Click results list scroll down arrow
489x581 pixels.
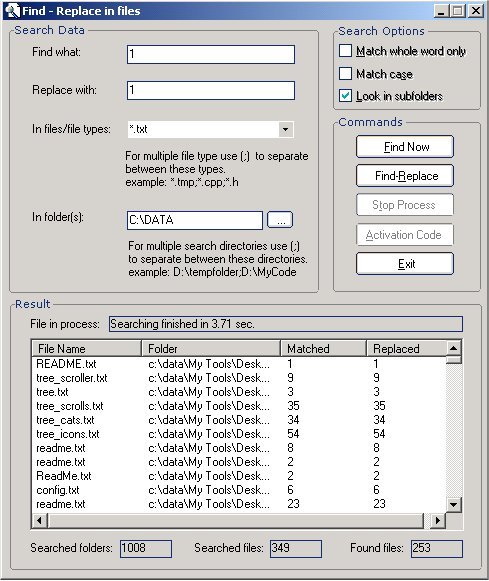[453, 504]
